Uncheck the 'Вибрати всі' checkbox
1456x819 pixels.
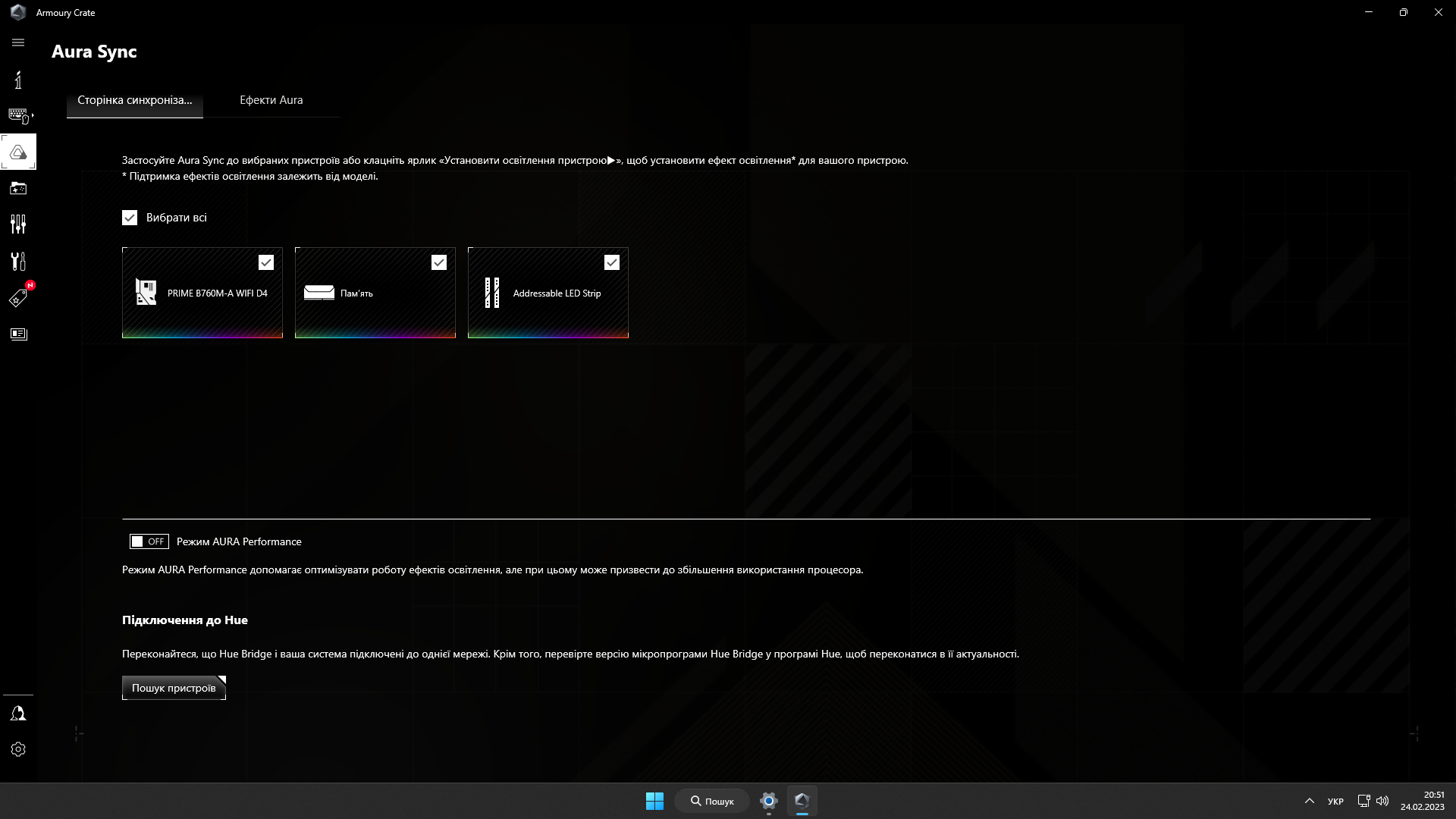click(130, 218)
